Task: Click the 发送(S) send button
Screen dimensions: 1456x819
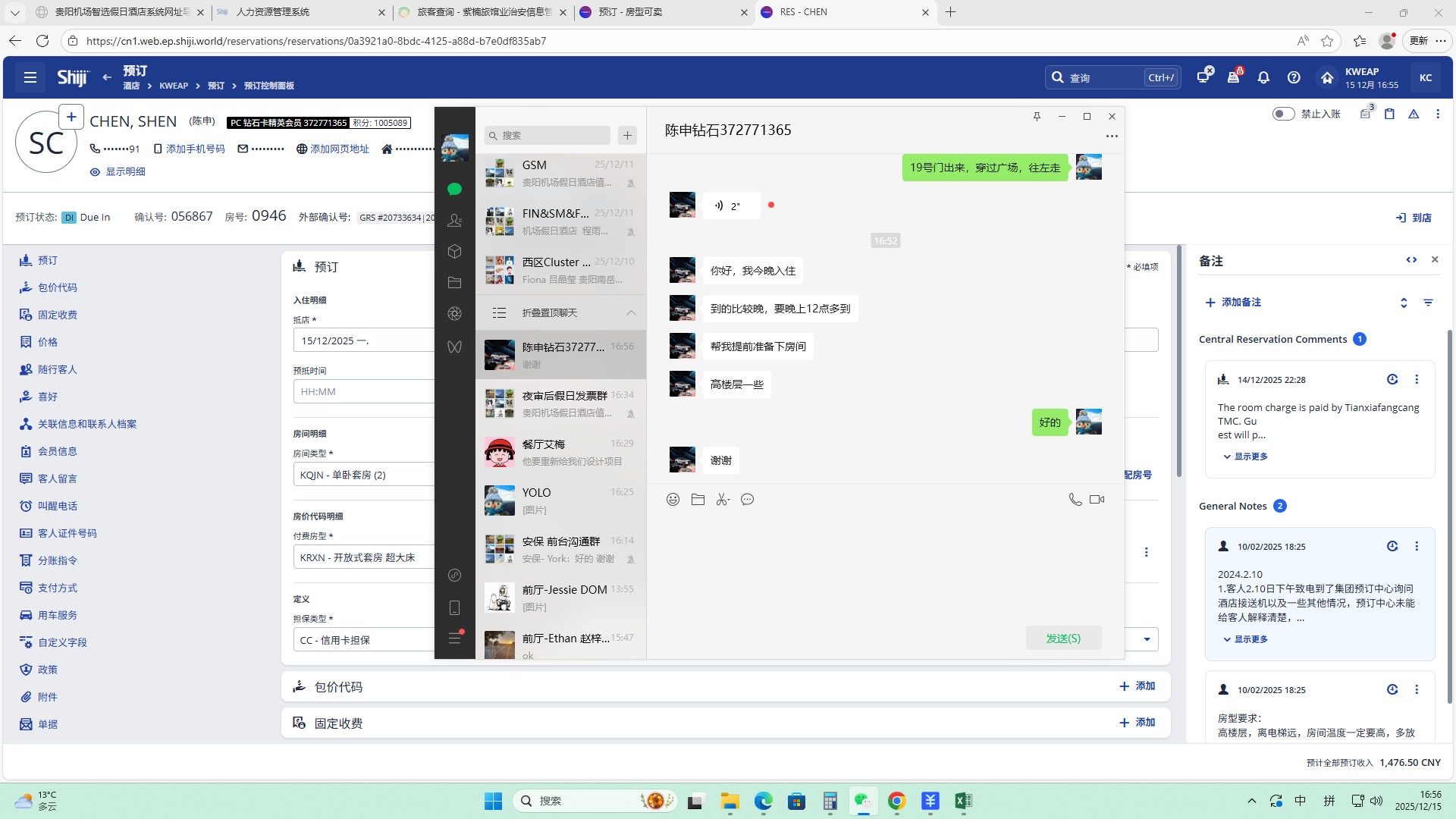Action: 1063,639
